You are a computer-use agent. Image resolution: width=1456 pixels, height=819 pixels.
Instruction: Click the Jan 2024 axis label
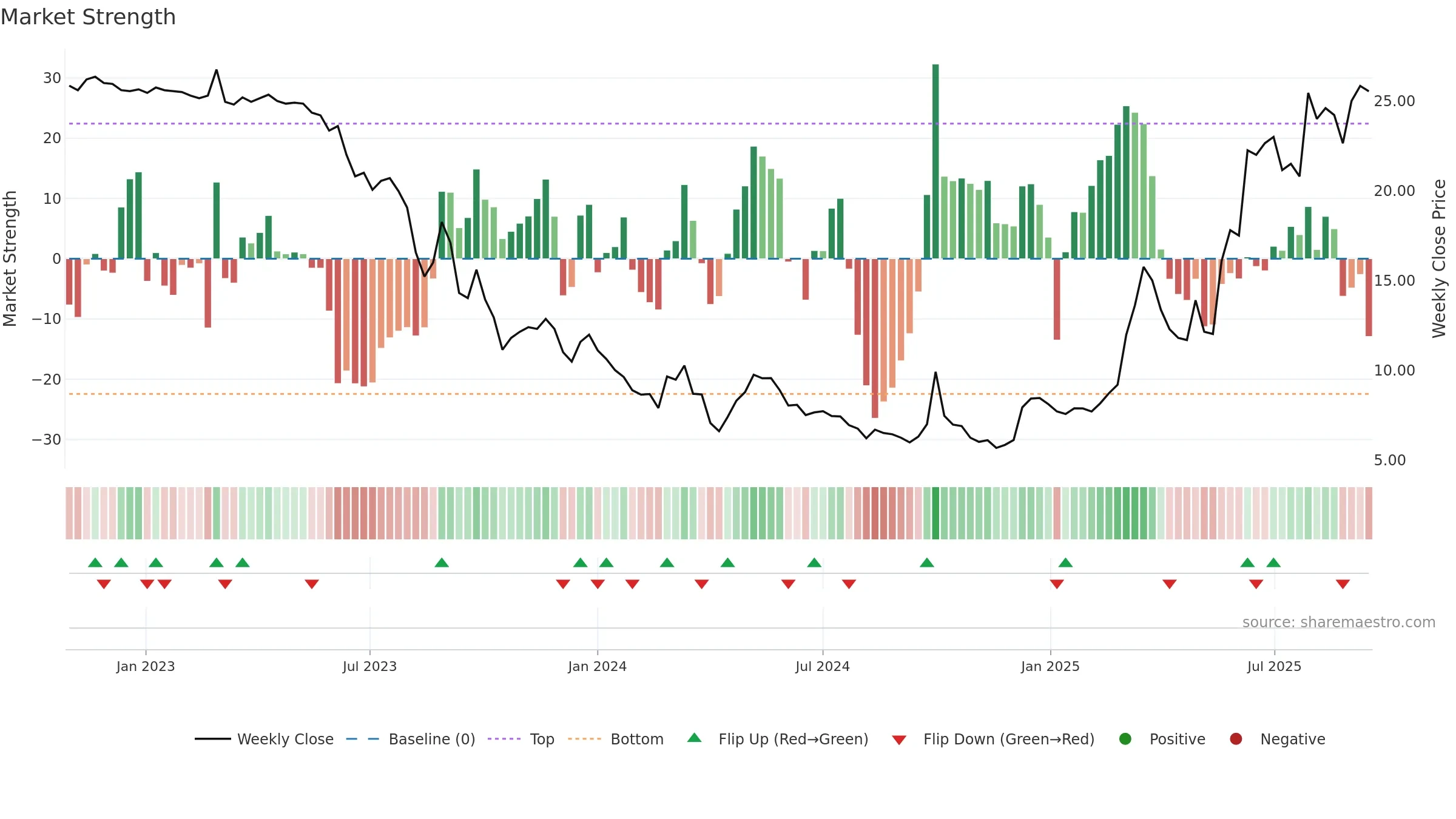[x=598, y=666]
